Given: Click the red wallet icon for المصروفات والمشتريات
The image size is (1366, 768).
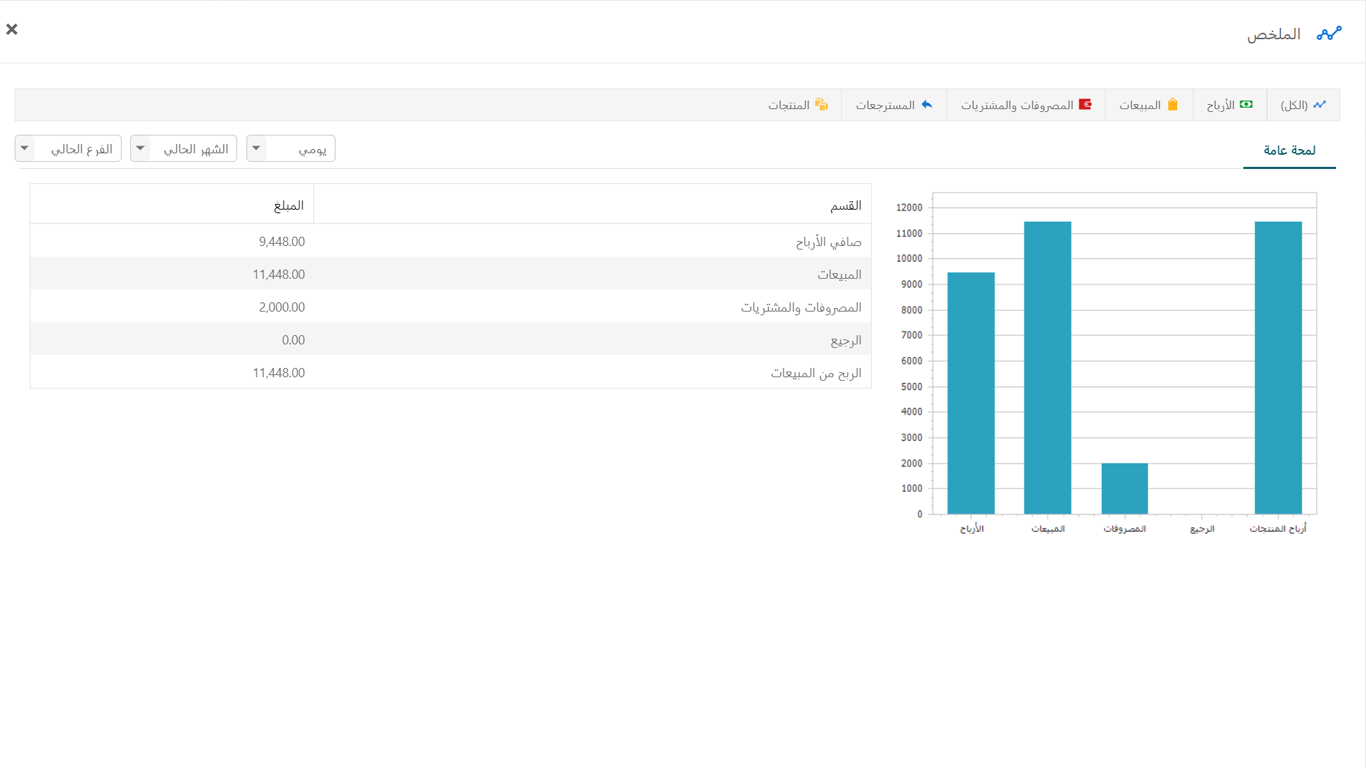Looking at the screenshot, I should pyautogui.click(x=1085, y=105).
